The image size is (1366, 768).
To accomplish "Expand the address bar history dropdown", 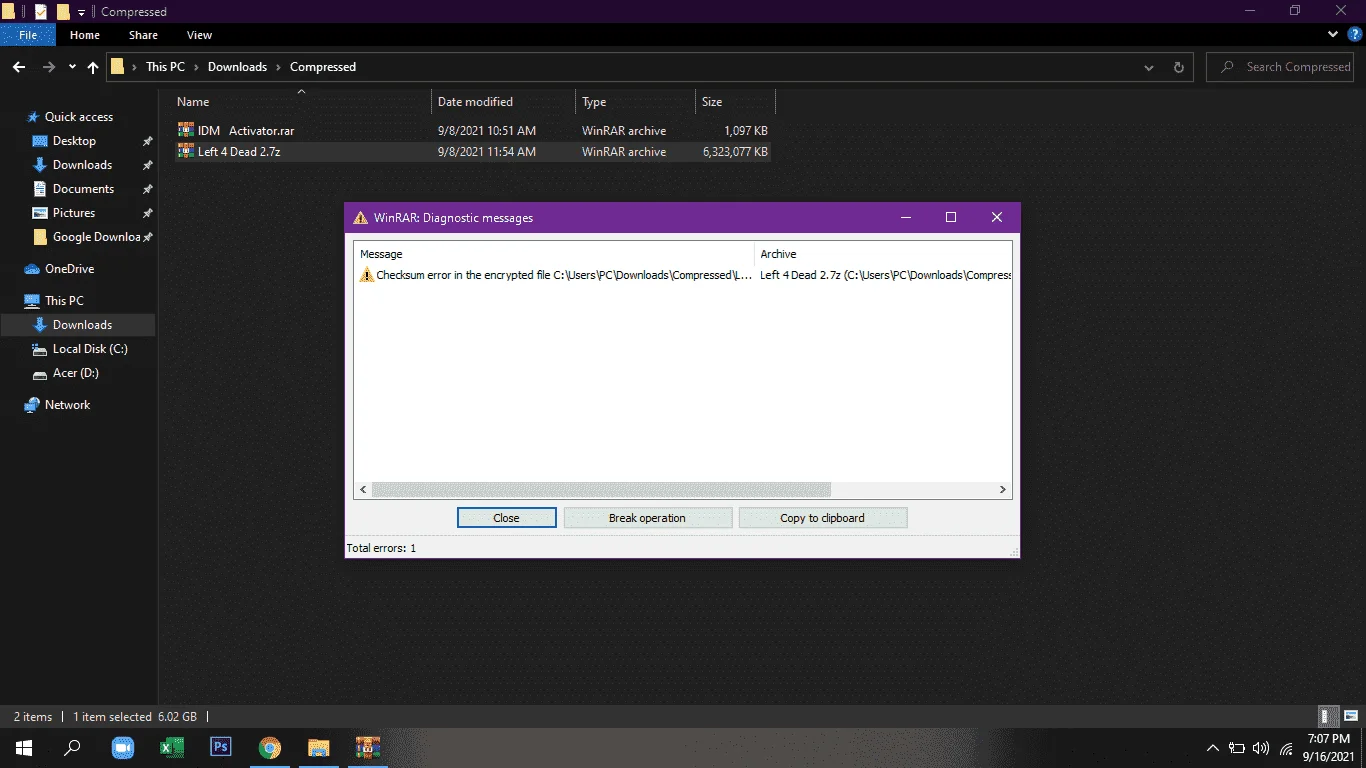I will point(1149,67).
